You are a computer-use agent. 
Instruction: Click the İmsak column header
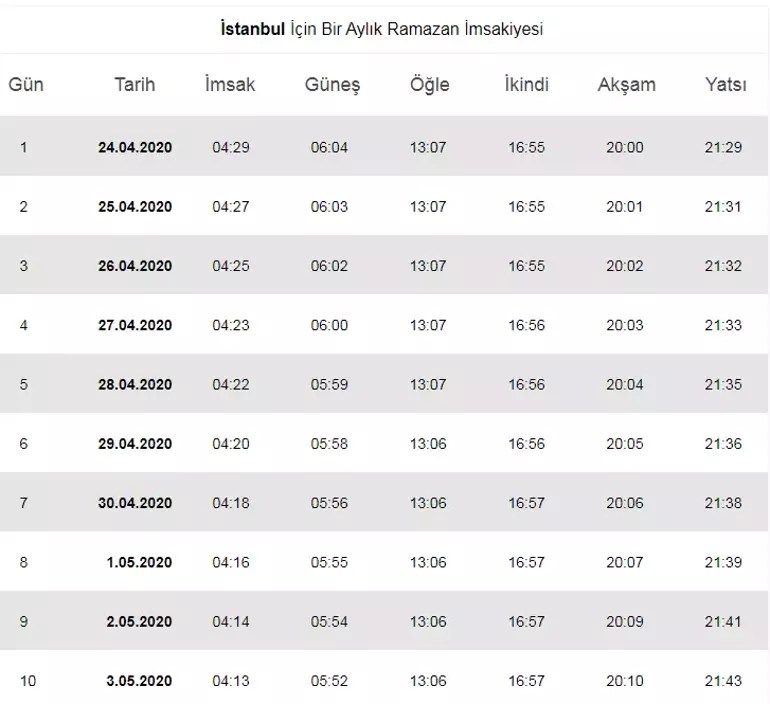pos(230,84)
